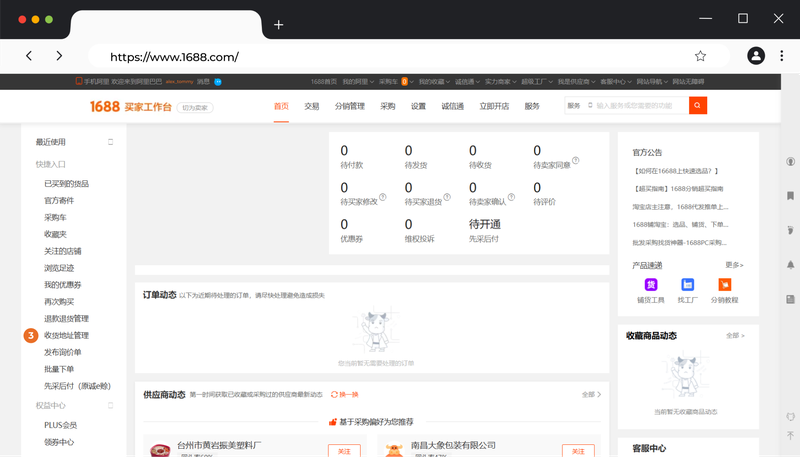The height and width of the screenshot is (457, 800).
Task: Collapse the 快捷入口 sidebar section
Action: pyautogui.click(x=111, y=164)
